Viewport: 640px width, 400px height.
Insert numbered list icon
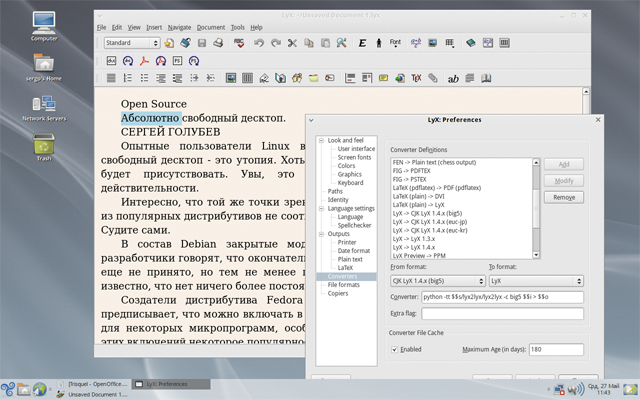tap(128, 78)
